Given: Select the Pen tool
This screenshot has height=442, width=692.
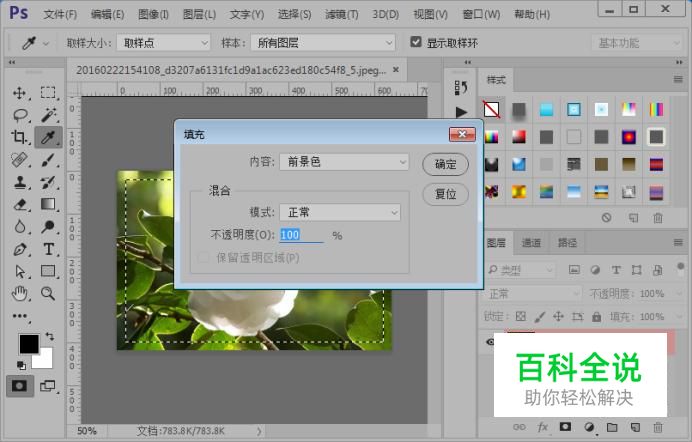Looking at the screenshot, I should 20,249.
